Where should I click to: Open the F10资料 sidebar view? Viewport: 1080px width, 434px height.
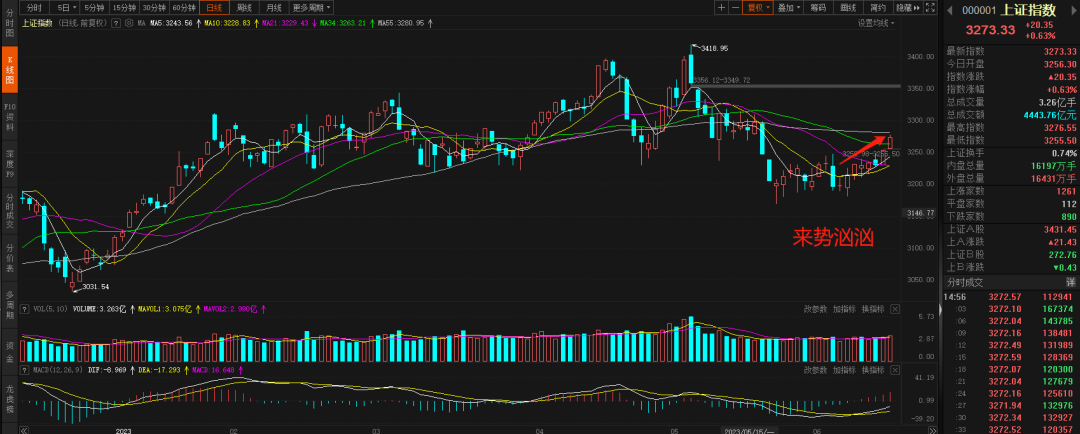(9, 117)
